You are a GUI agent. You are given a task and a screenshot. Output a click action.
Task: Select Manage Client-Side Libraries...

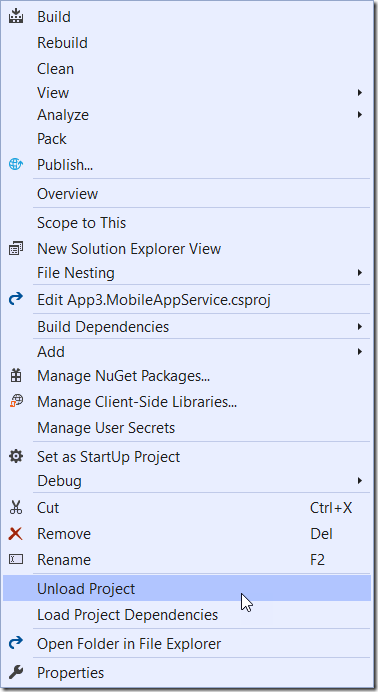[x=187, y=402]
